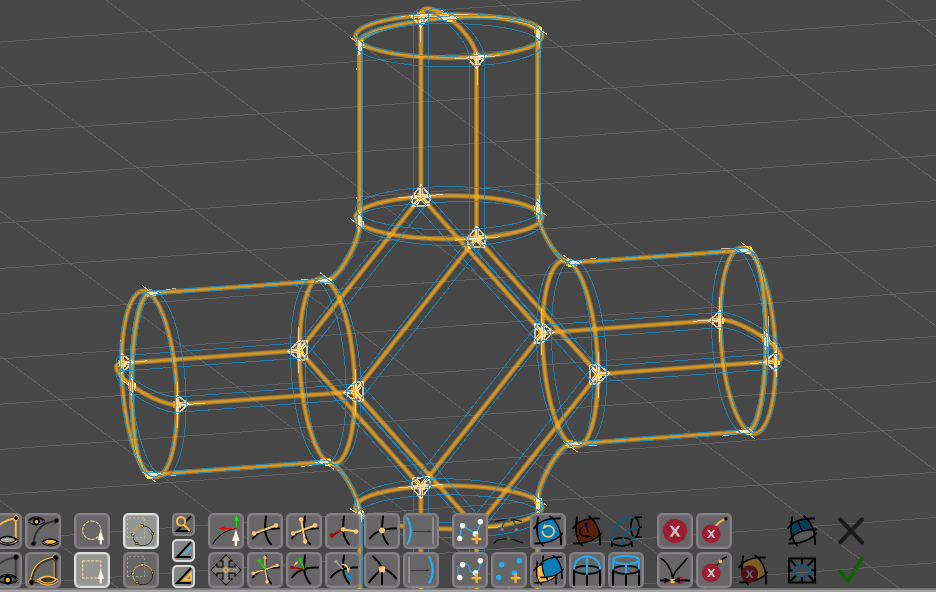
Task: Click the red X delete curve icon
Action: click(713, 531)
